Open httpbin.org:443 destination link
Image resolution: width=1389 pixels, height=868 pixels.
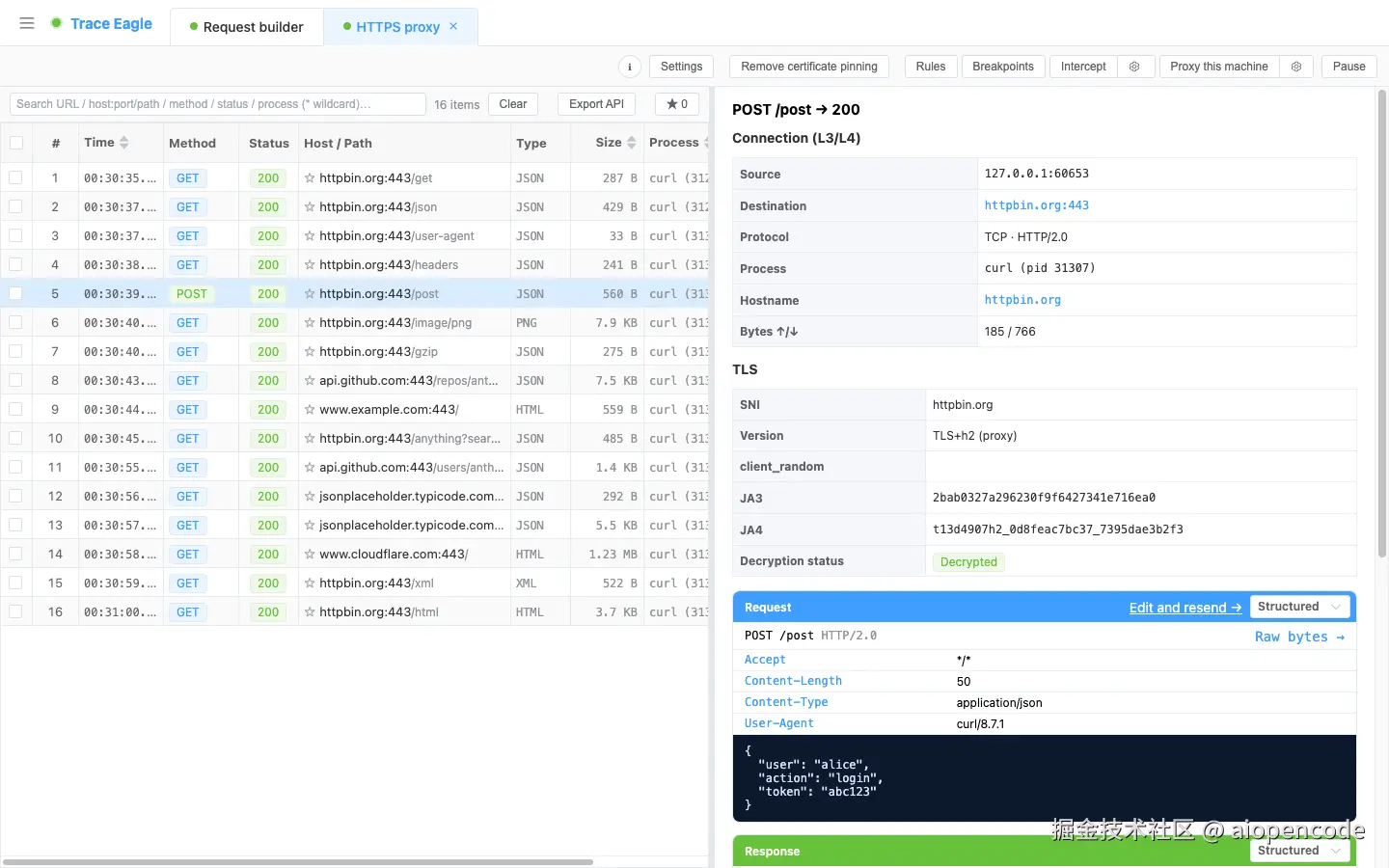coord(1036,205)
